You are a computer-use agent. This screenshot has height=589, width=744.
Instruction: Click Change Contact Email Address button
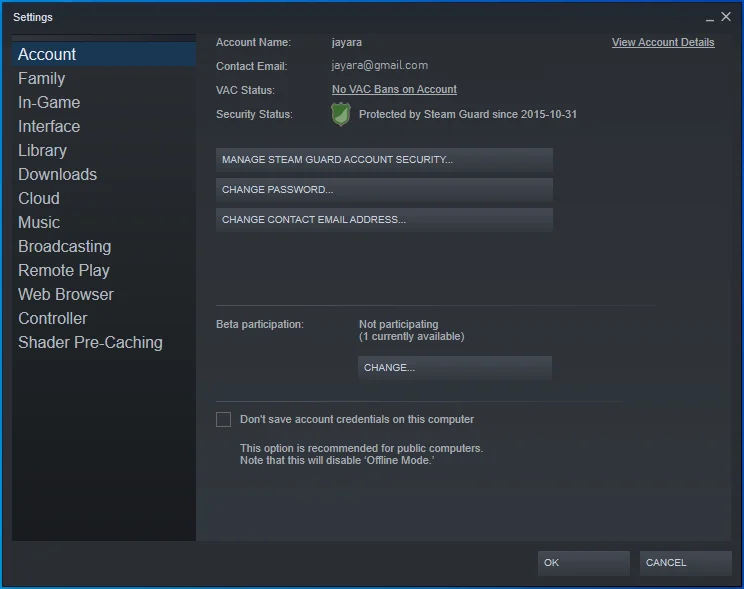(384, 220)
